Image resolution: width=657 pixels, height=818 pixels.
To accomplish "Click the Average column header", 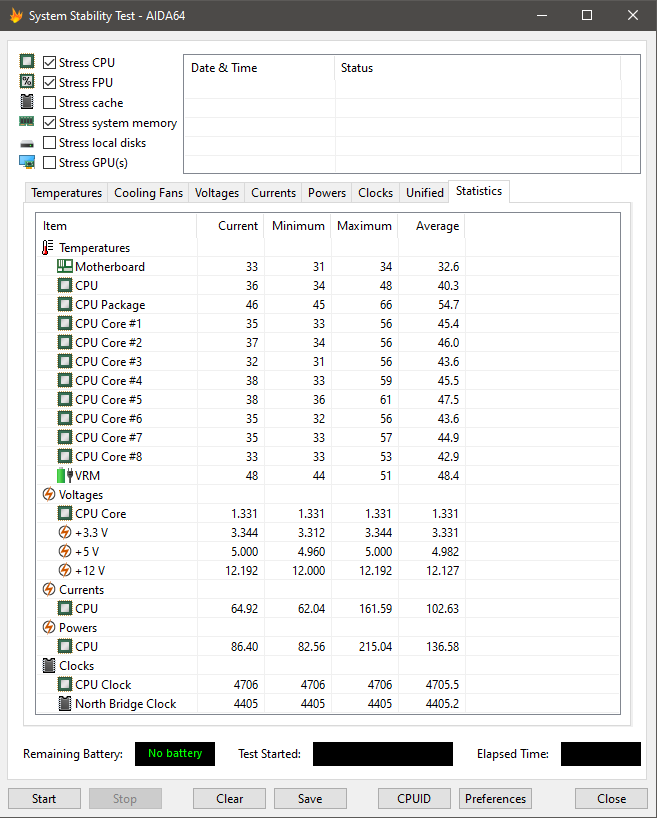I will (x=432, y=226).
